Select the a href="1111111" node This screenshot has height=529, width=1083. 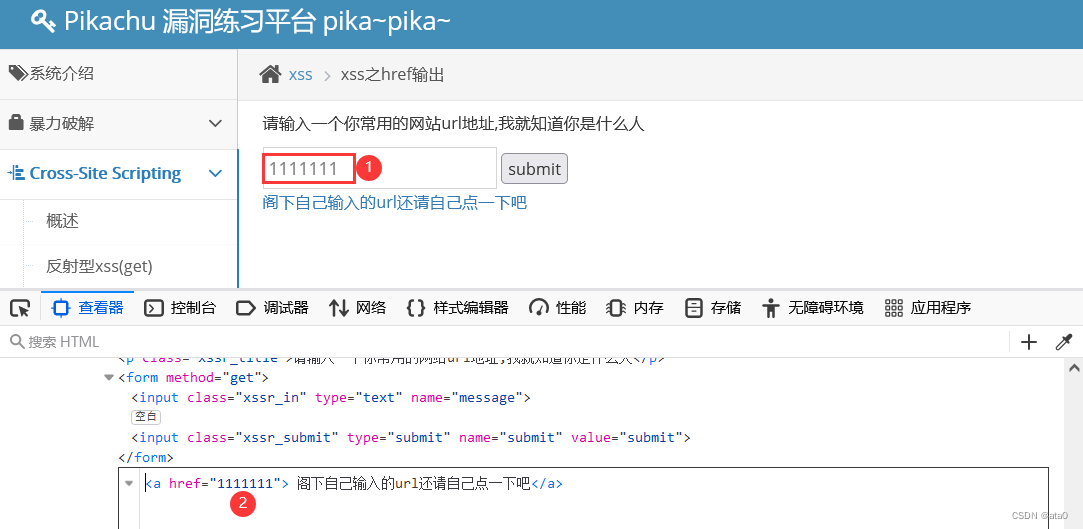click(354, 484)
